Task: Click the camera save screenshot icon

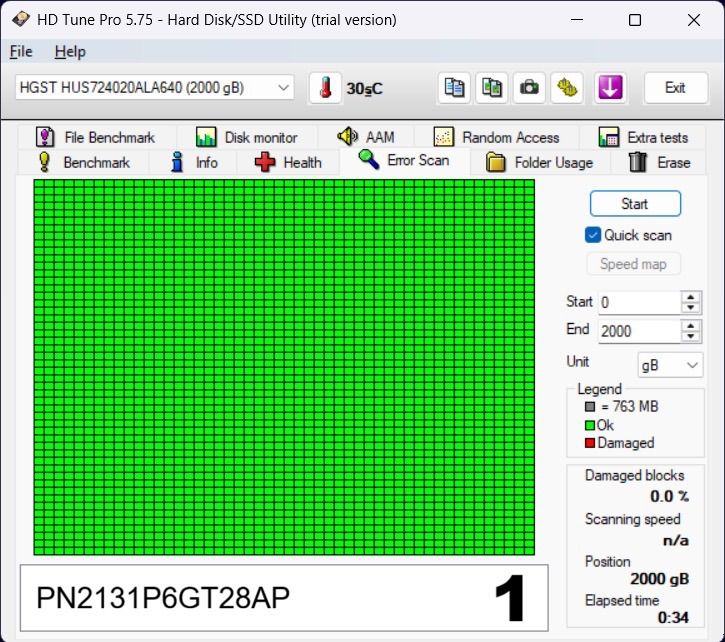Action: coord(529,88)
